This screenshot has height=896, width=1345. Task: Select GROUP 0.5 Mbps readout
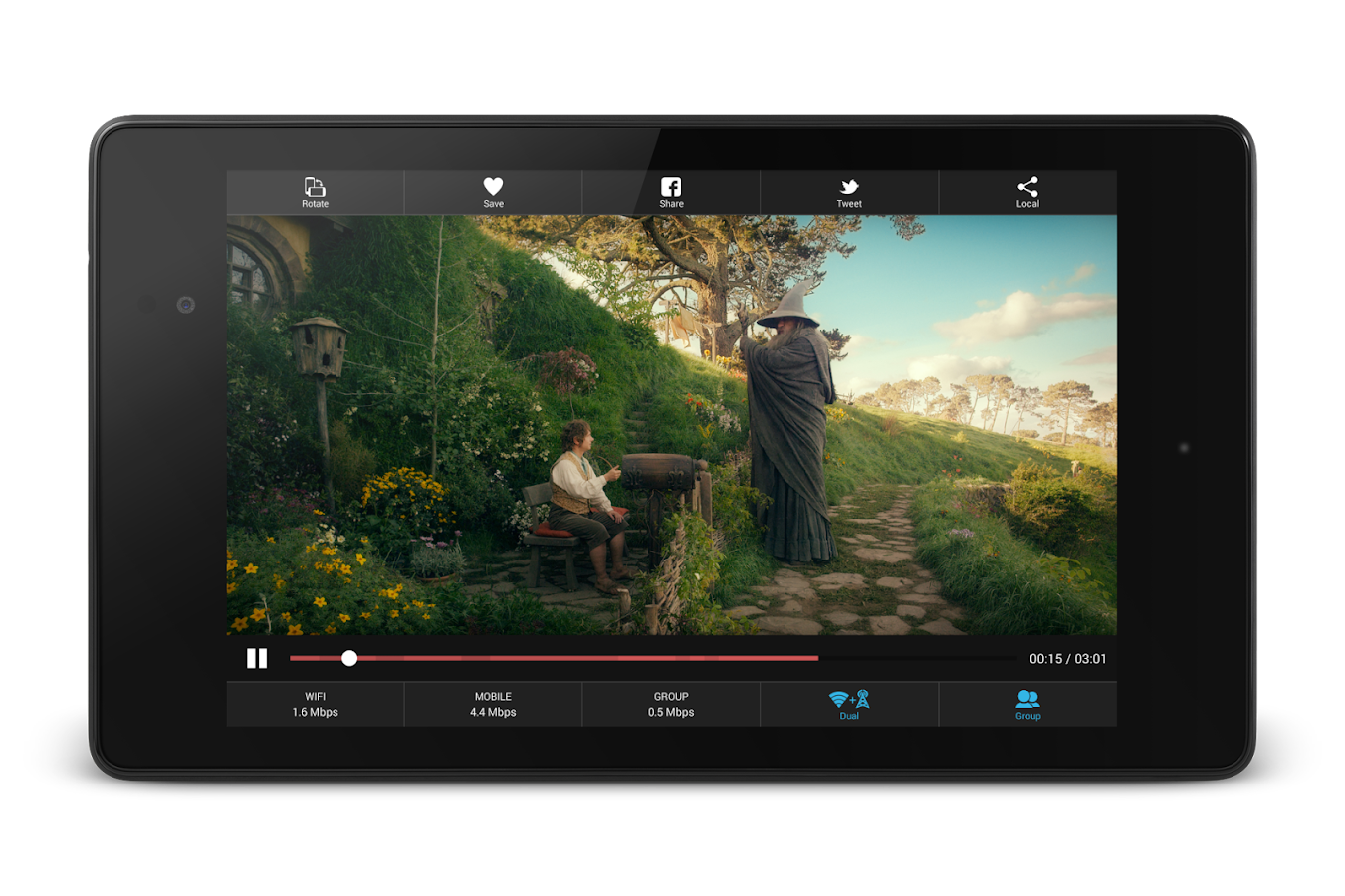click(x=671, y=704)
